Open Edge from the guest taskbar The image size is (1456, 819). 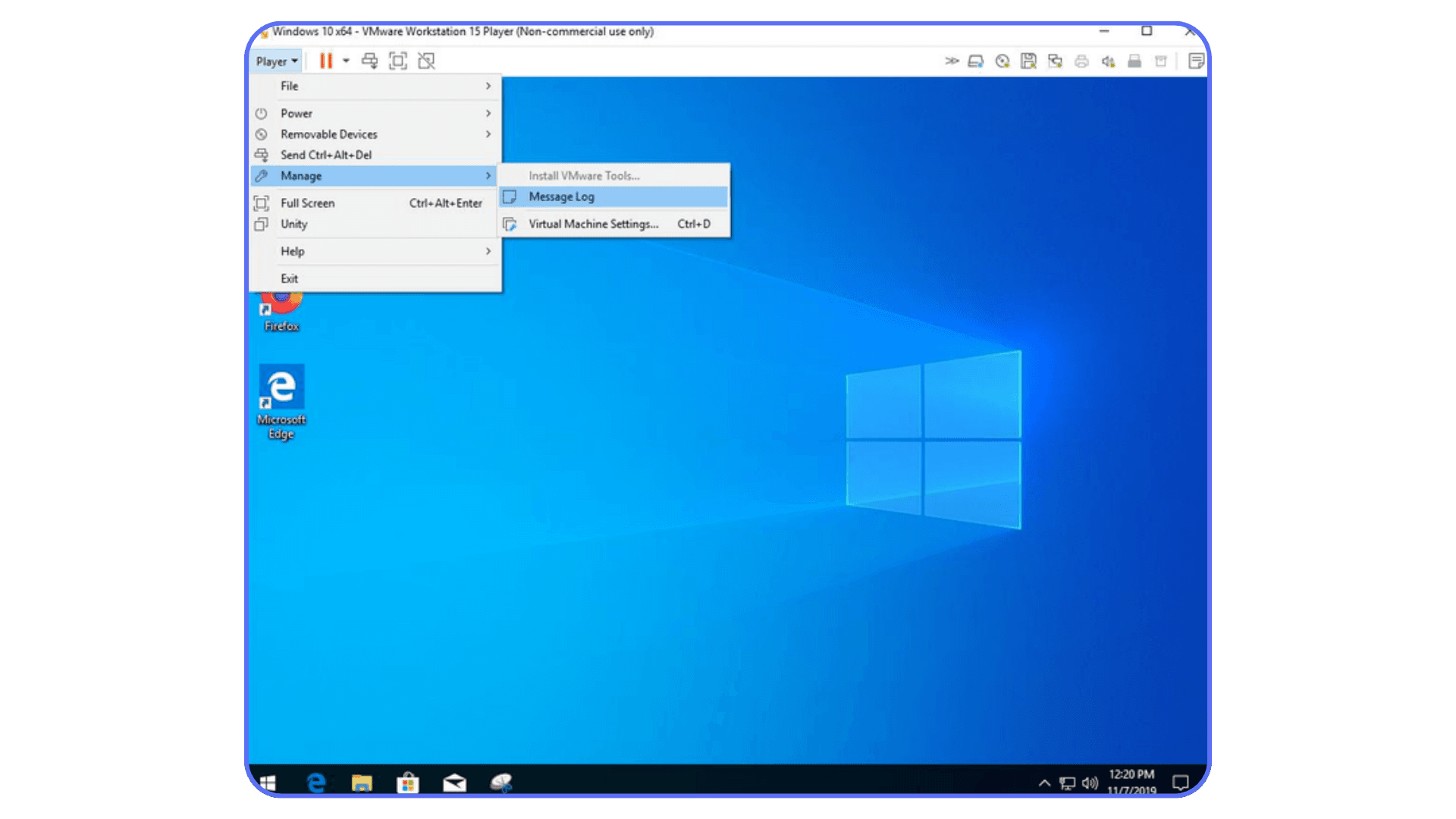tap(316, 782)
